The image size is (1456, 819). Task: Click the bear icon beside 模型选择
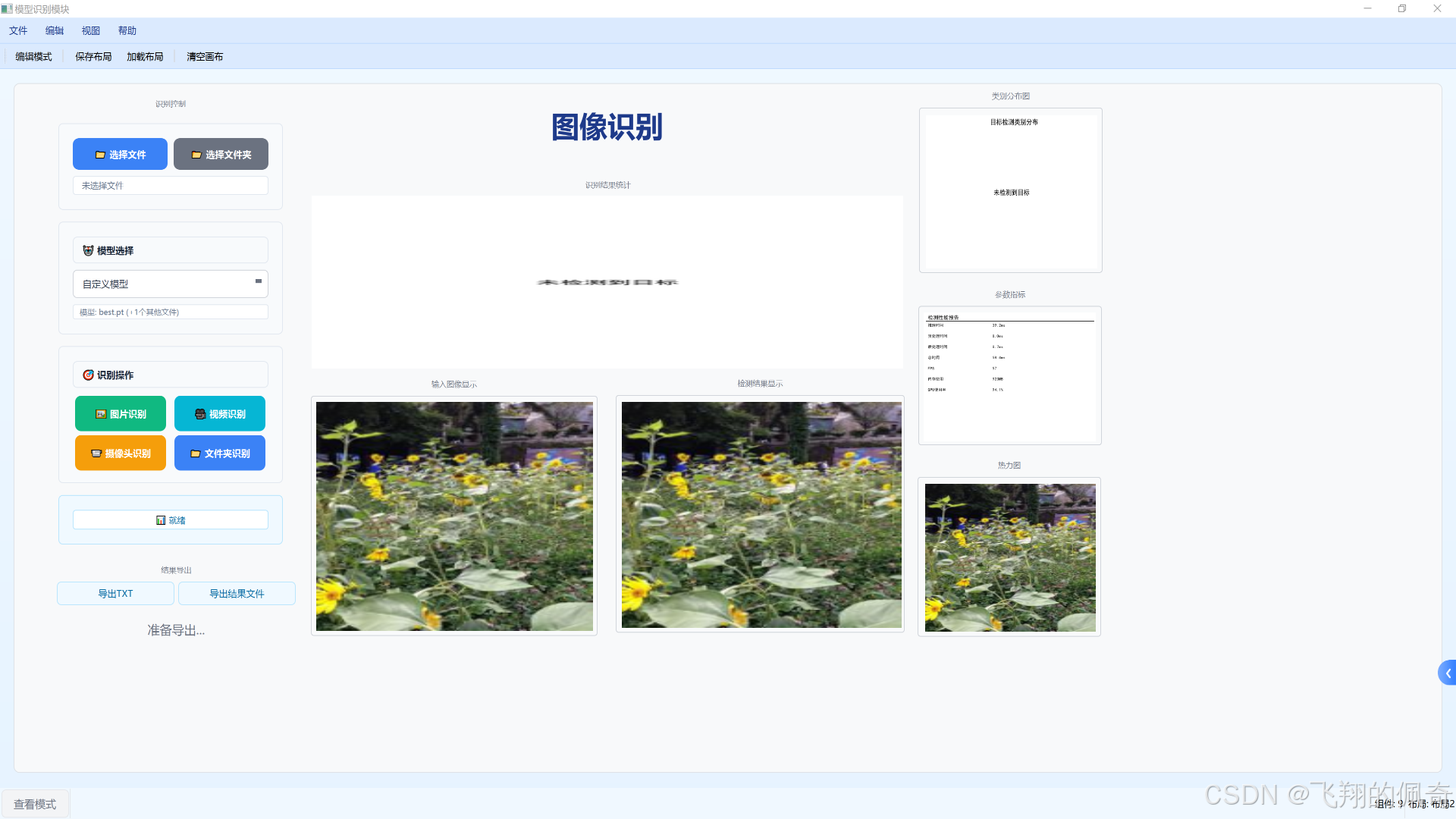[88, 251]
